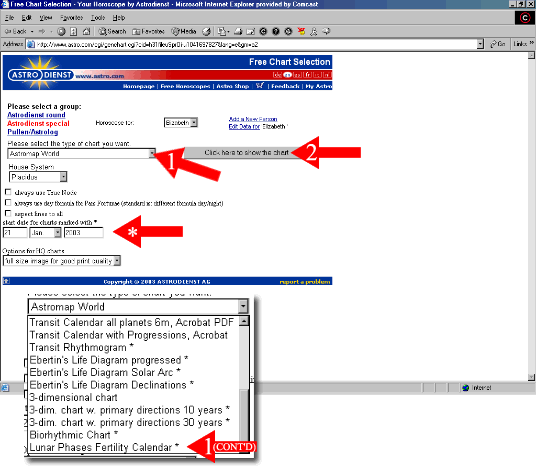Choose 'Lunar Phases Fertility Calendar' in list
536x467 pixels.
tap(104, 447)
